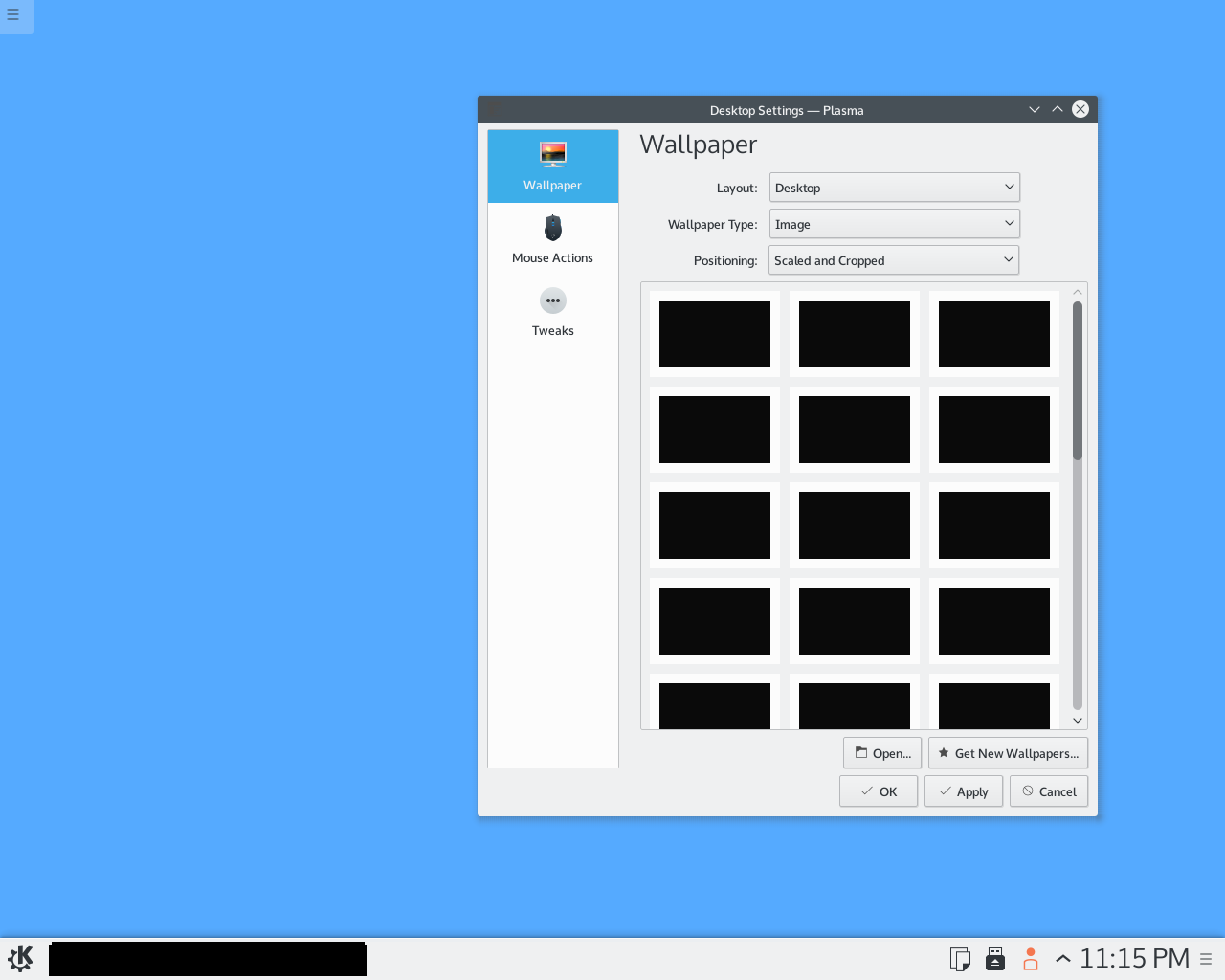The width and height of the screenshot is (1225, 980).
Task: Click the orange user tray icon
Action: [x=1031, y=958]
